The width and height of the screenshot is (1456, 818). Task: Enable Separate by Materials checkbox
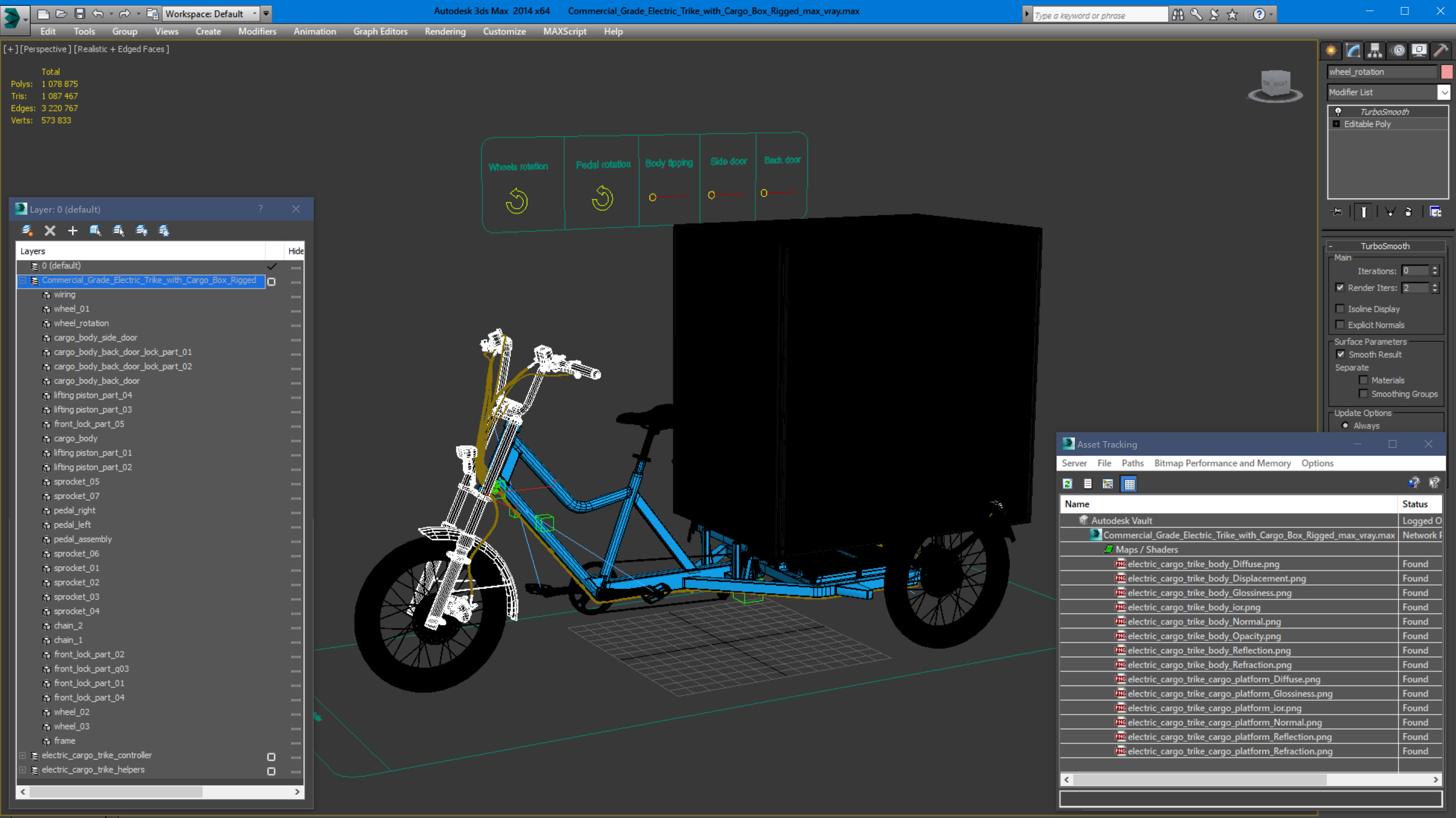pos(1363,380)
